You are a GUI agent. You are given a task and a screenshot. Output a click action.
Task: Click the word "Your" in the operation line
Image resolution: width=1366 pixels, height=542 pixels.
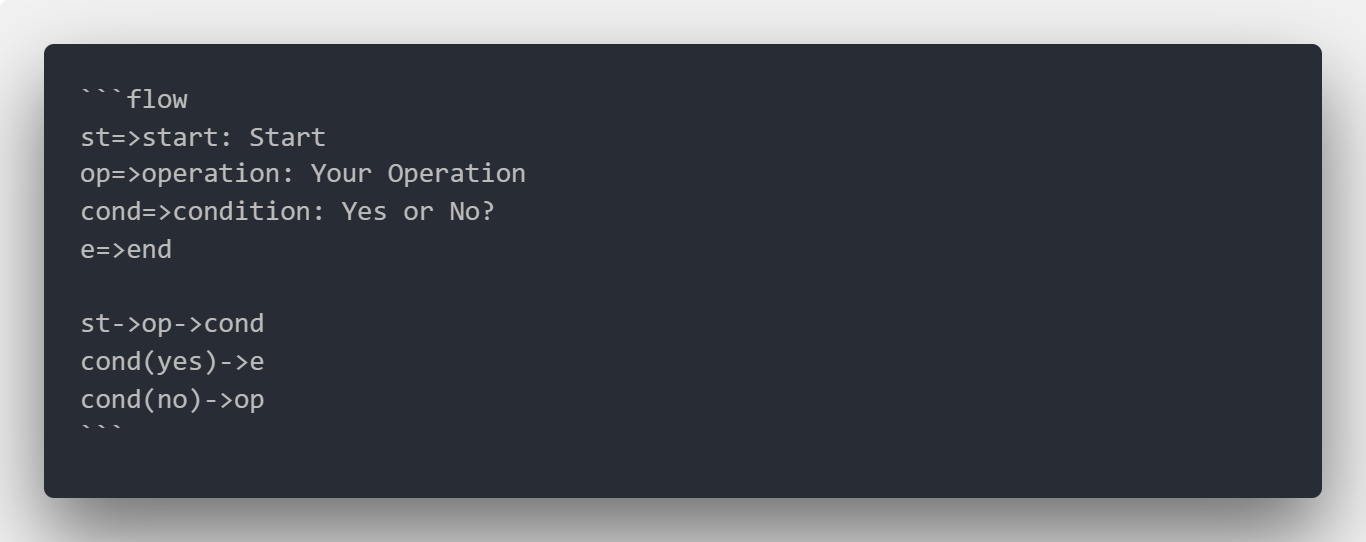coord(340,174)
